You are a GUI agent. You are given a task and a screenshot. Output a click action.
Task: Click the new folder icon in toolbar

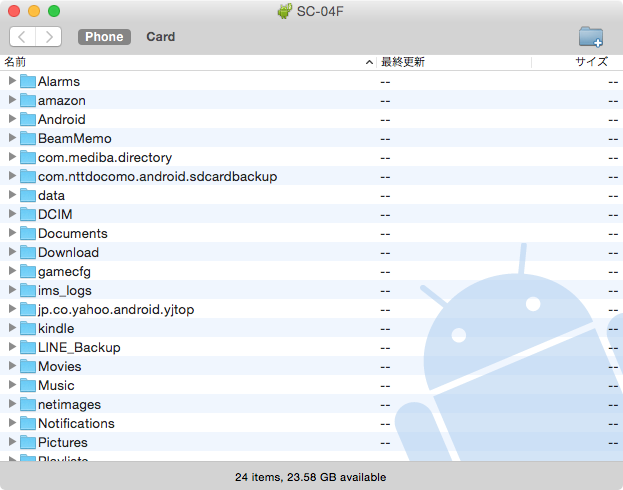coord(591,37)
